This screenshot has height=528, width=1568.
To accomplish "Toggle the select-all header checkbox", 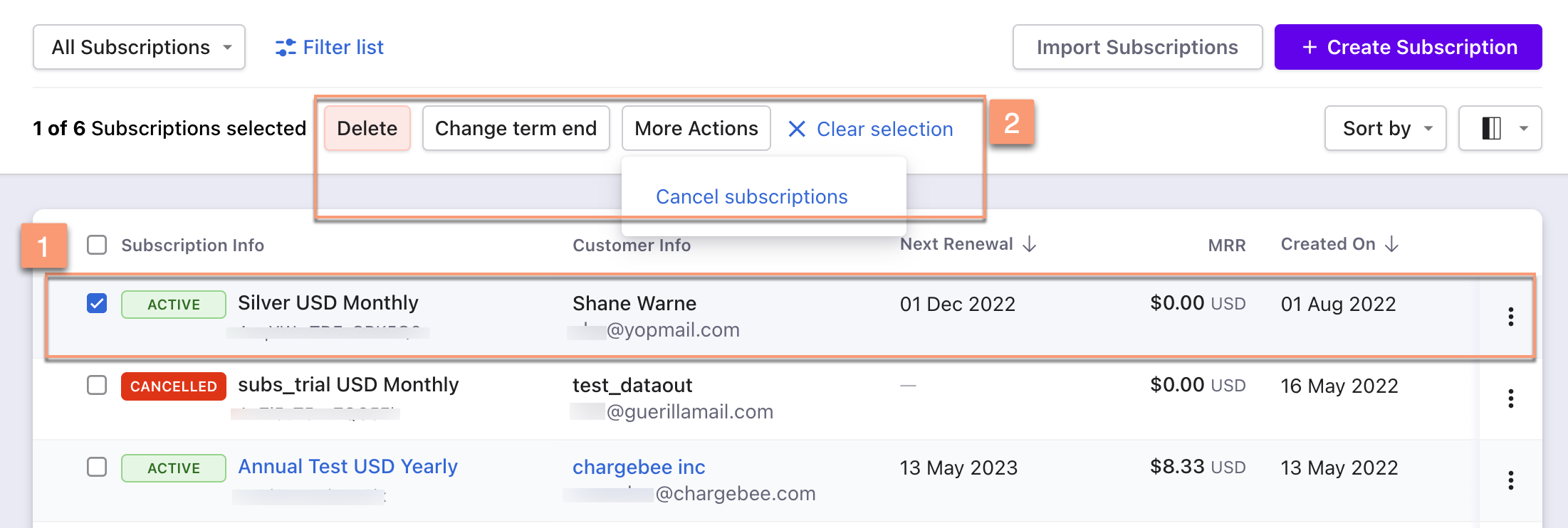I will (x=97, y=245).
